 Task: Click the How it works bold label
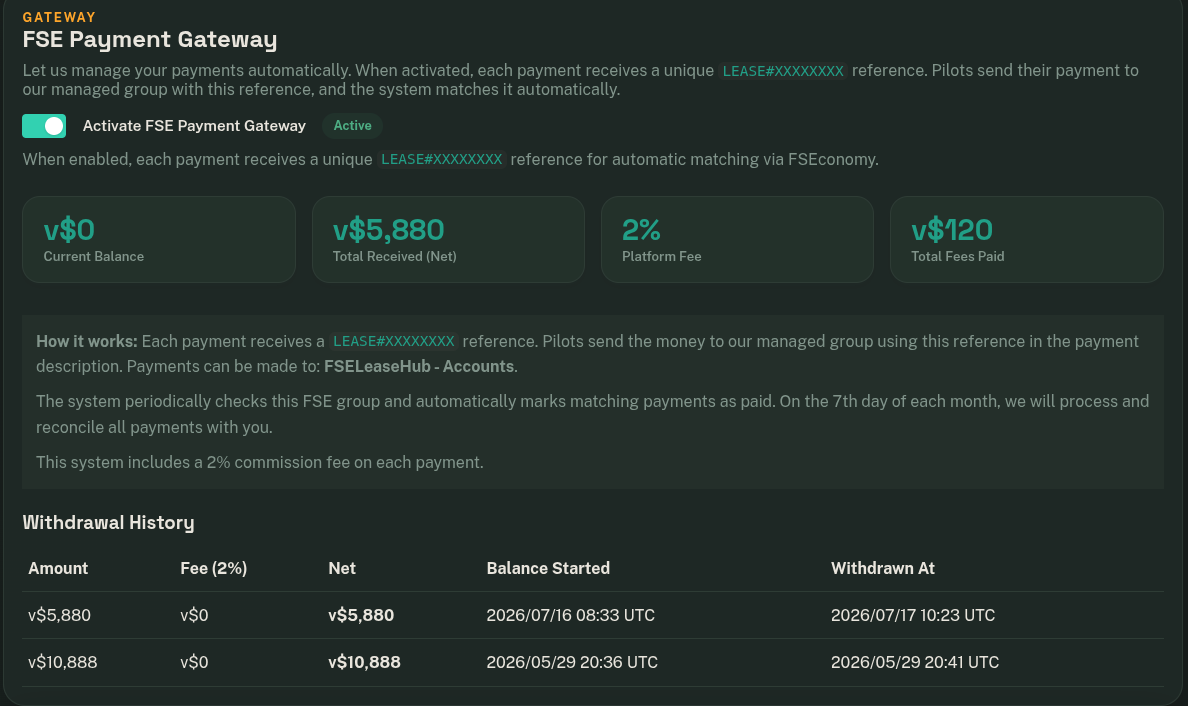click(x=86, y=342)
